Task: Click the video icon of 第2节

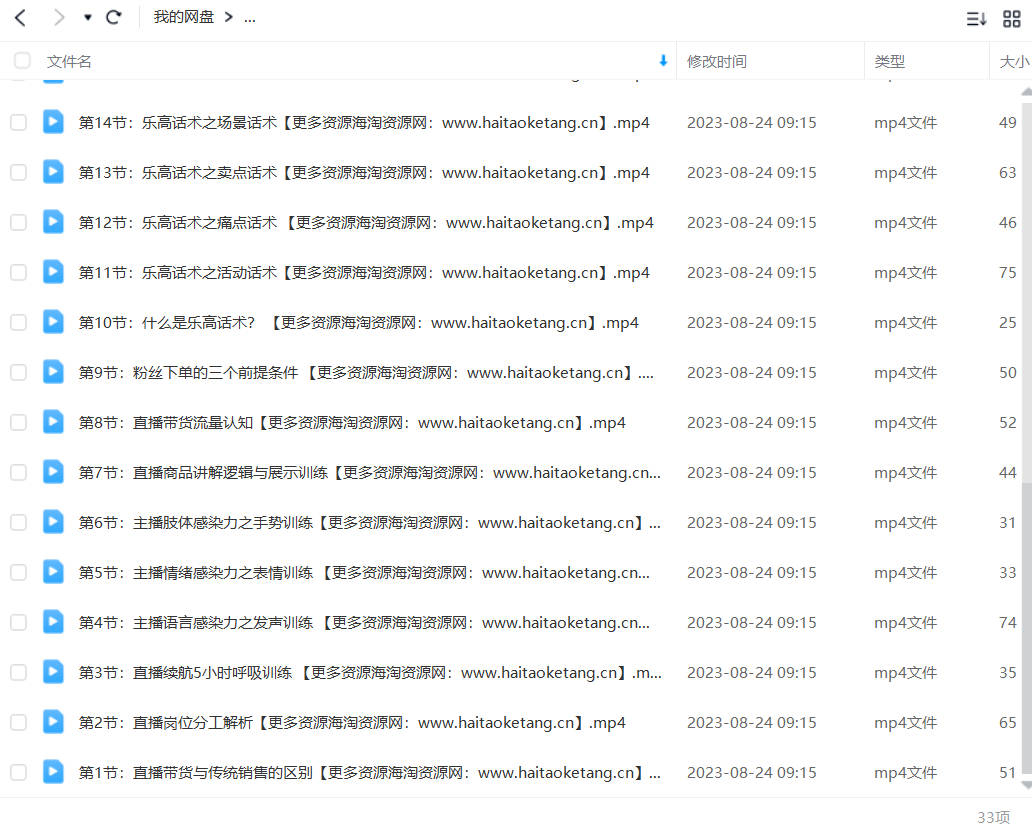Action: (x=53, y=722)
